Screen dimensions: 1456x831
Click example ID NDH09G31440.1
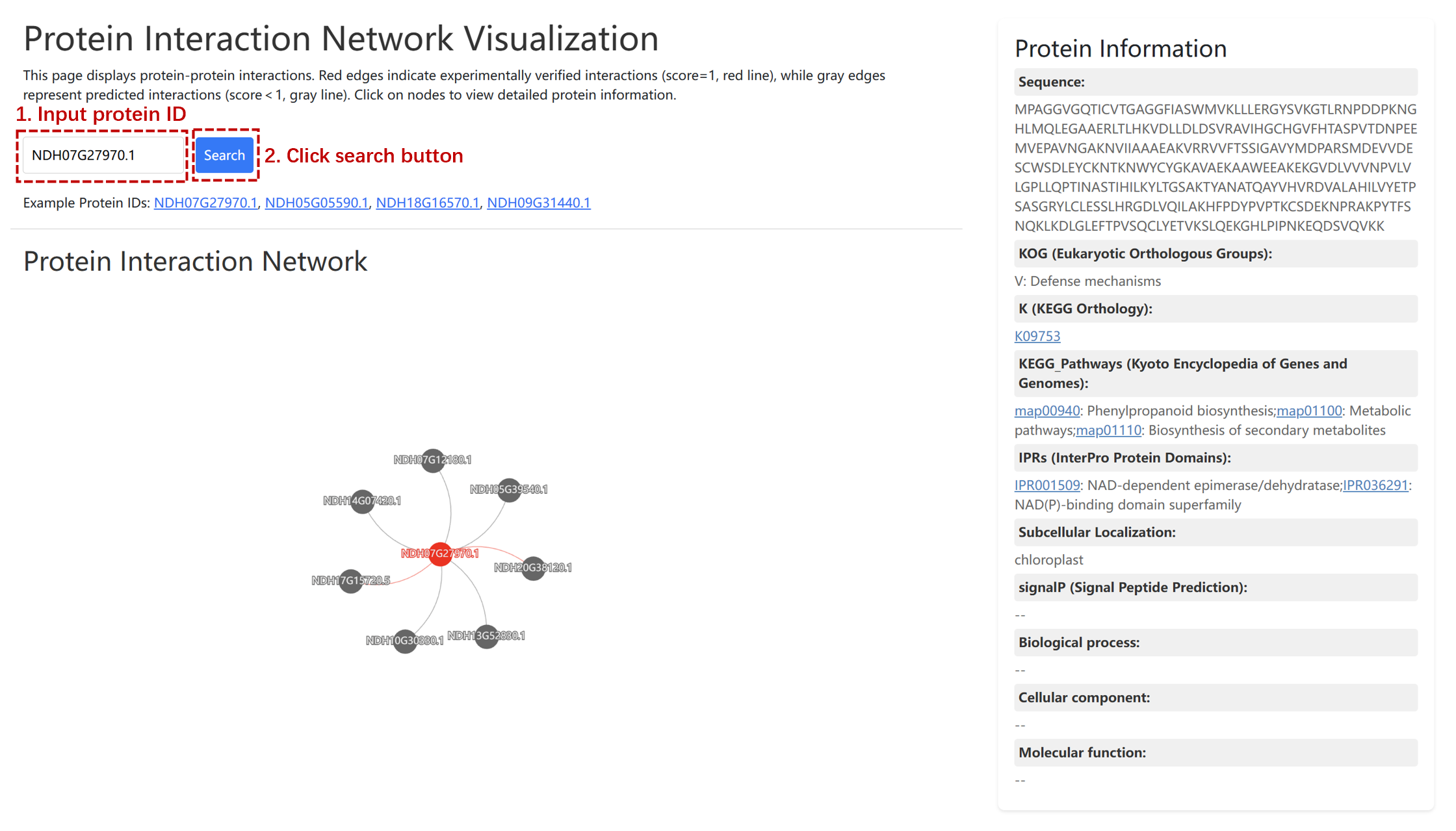point(538,203)
